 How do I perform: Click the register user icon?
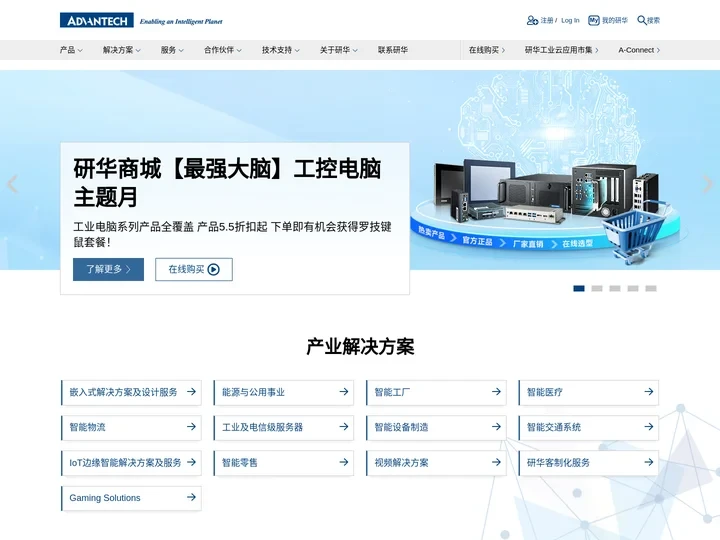click(x=532, y=20)
